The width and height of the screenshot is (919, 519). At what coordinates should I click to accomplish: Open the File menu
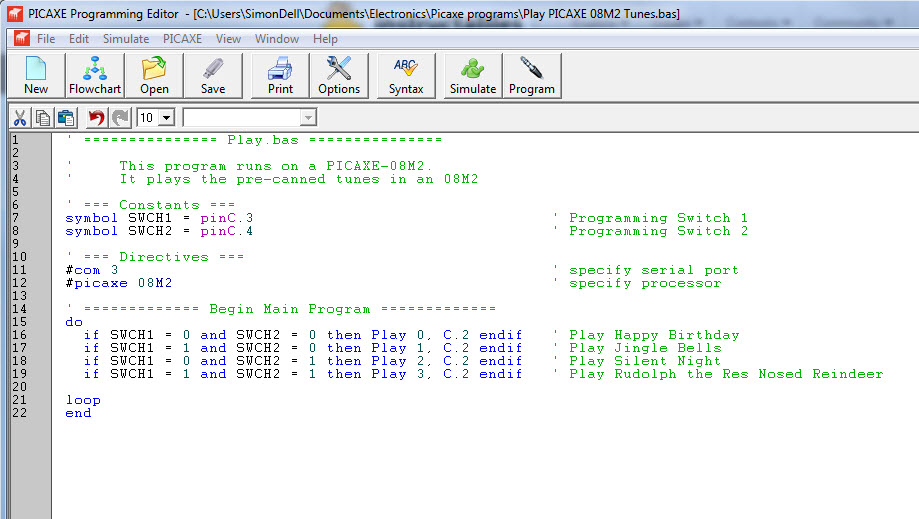46,39
